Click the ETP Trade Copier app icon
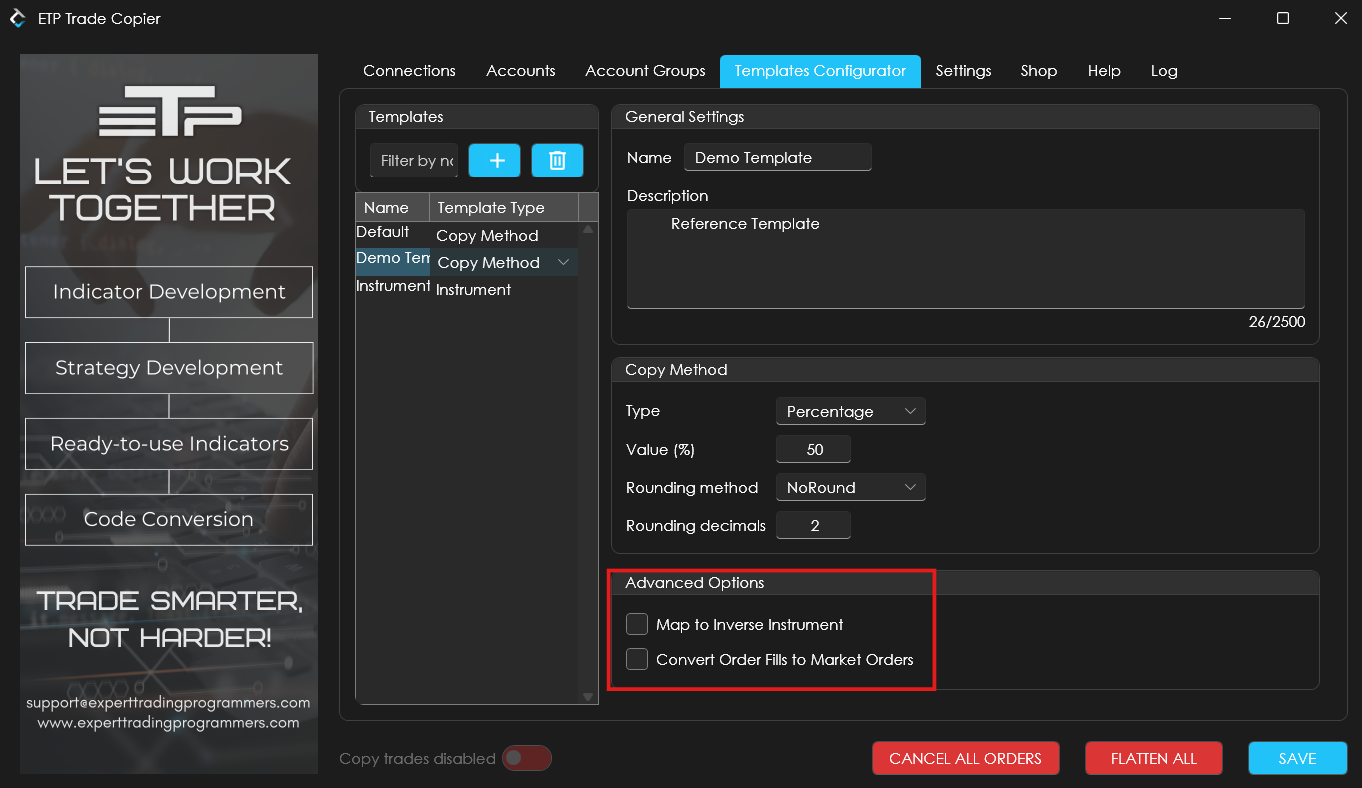This screenshot has height=788, width=1362. click(x=18, y=18)
